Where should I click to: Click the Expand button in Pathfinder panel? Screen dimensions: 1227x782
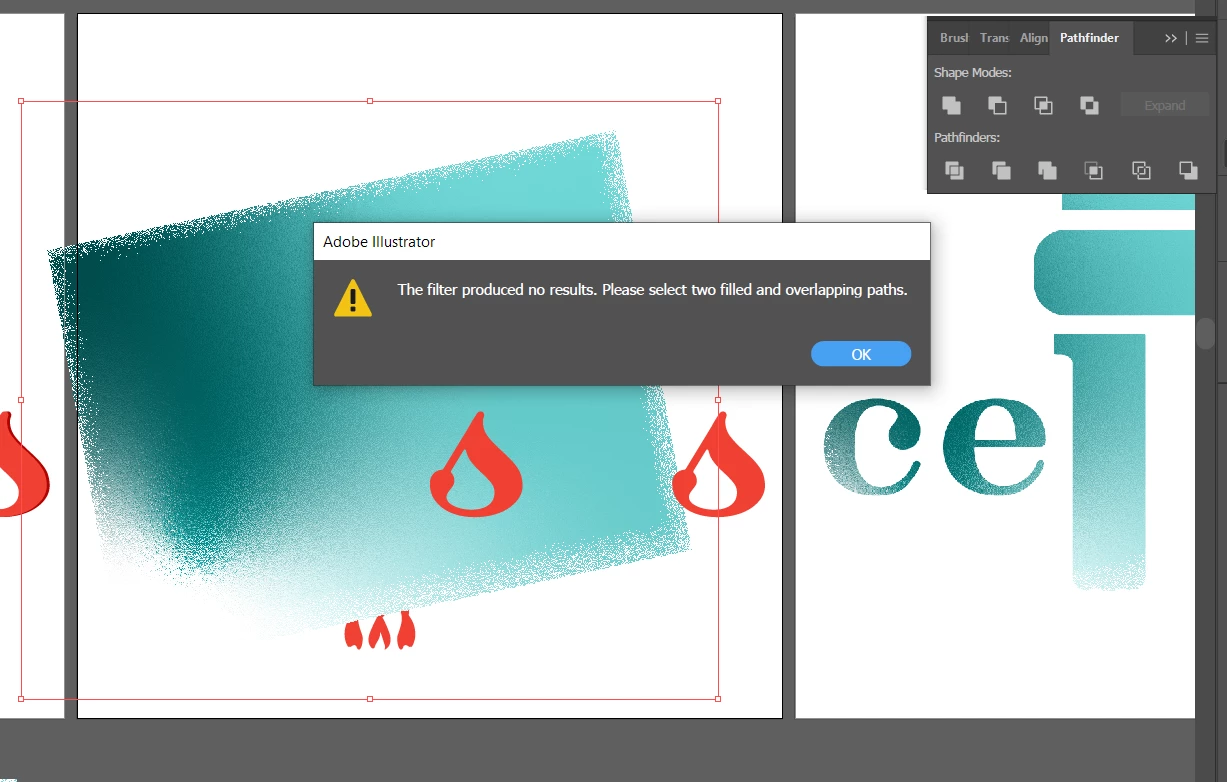coord(1165,105)
